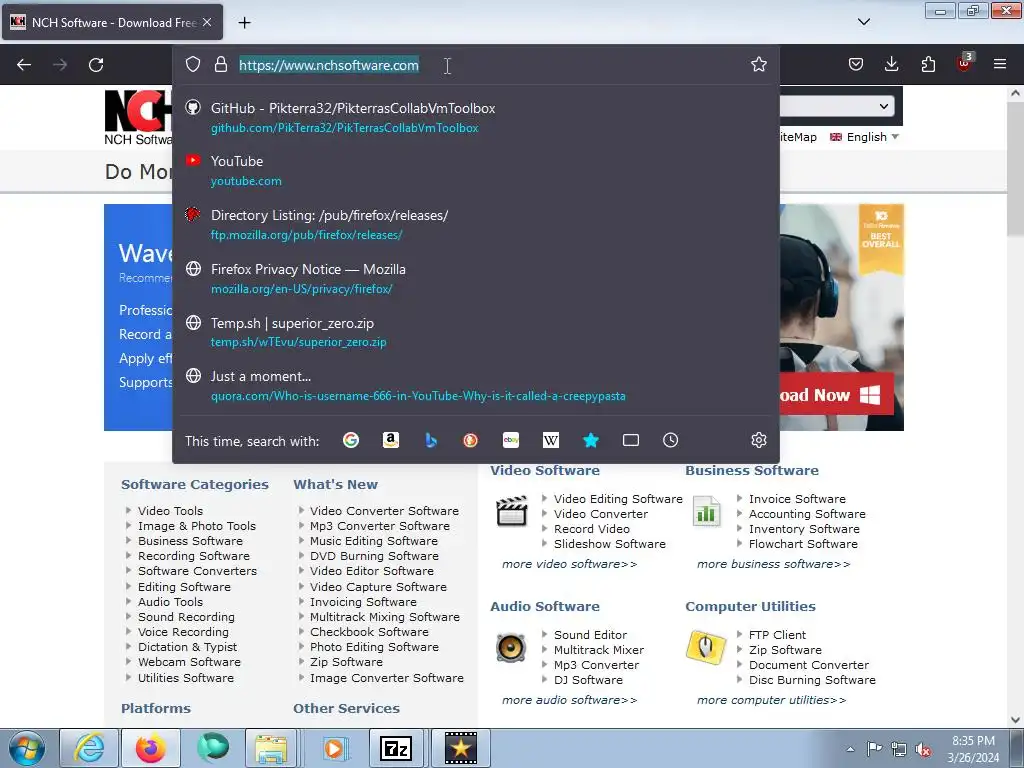Click the muted volume tray icon
Image resolution: width=1024 pixels, height=768 pixels.
[x=923, y=749]
